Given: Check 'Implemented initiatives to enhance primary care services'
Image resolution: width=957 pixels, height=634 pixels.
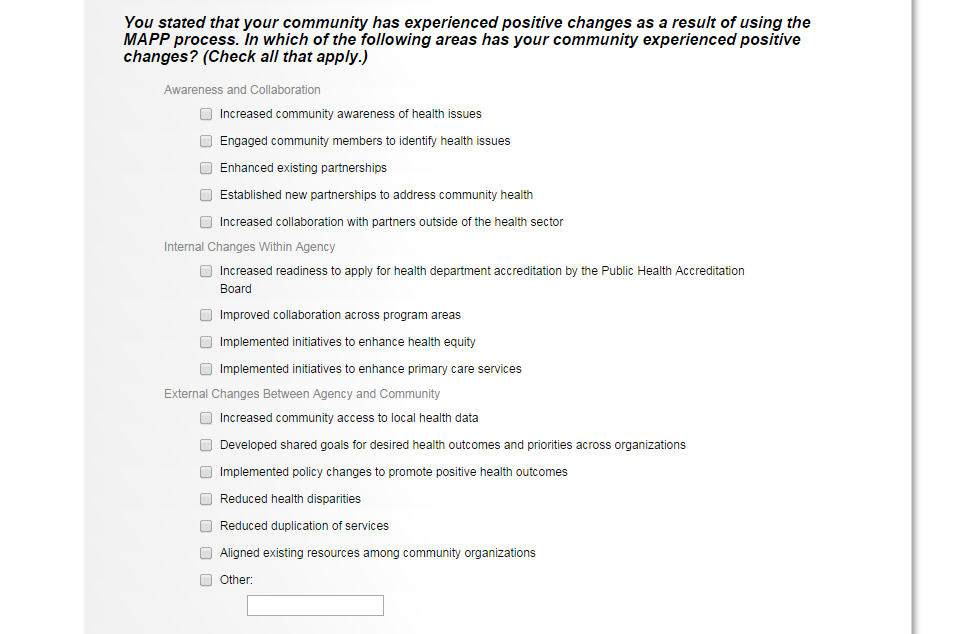Looking at the screenshot, I should pyautogui.click(x=206, y=369).
